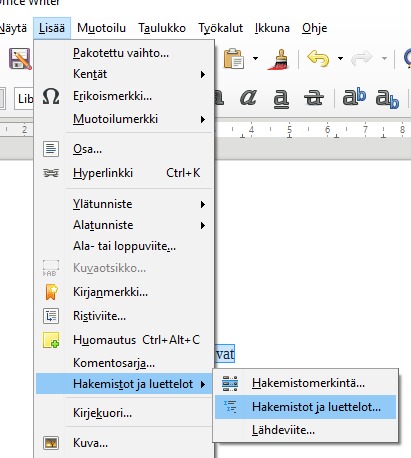This screenshot has width=411, height=458.
Task: Toggle subscript formatting
Action: point(387,99)
